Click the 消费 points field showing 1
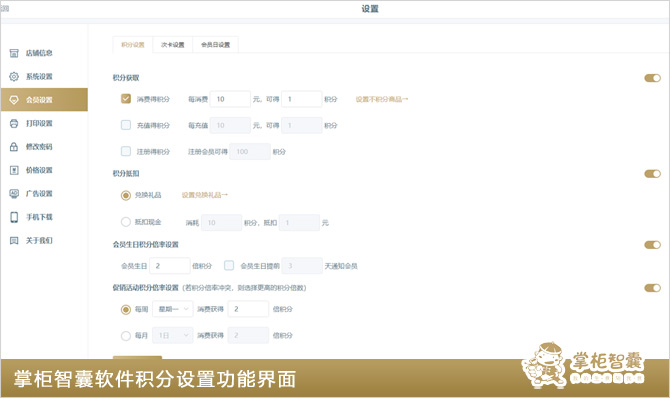 tap(301, 99)
